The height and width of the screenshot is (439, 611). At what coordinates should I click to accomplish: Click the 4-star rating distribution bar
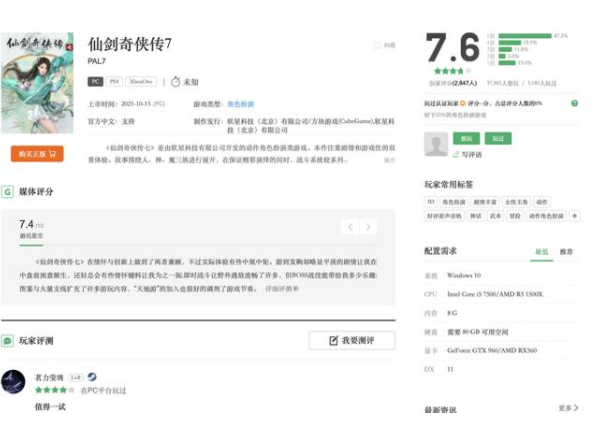[x=510, y=42]
